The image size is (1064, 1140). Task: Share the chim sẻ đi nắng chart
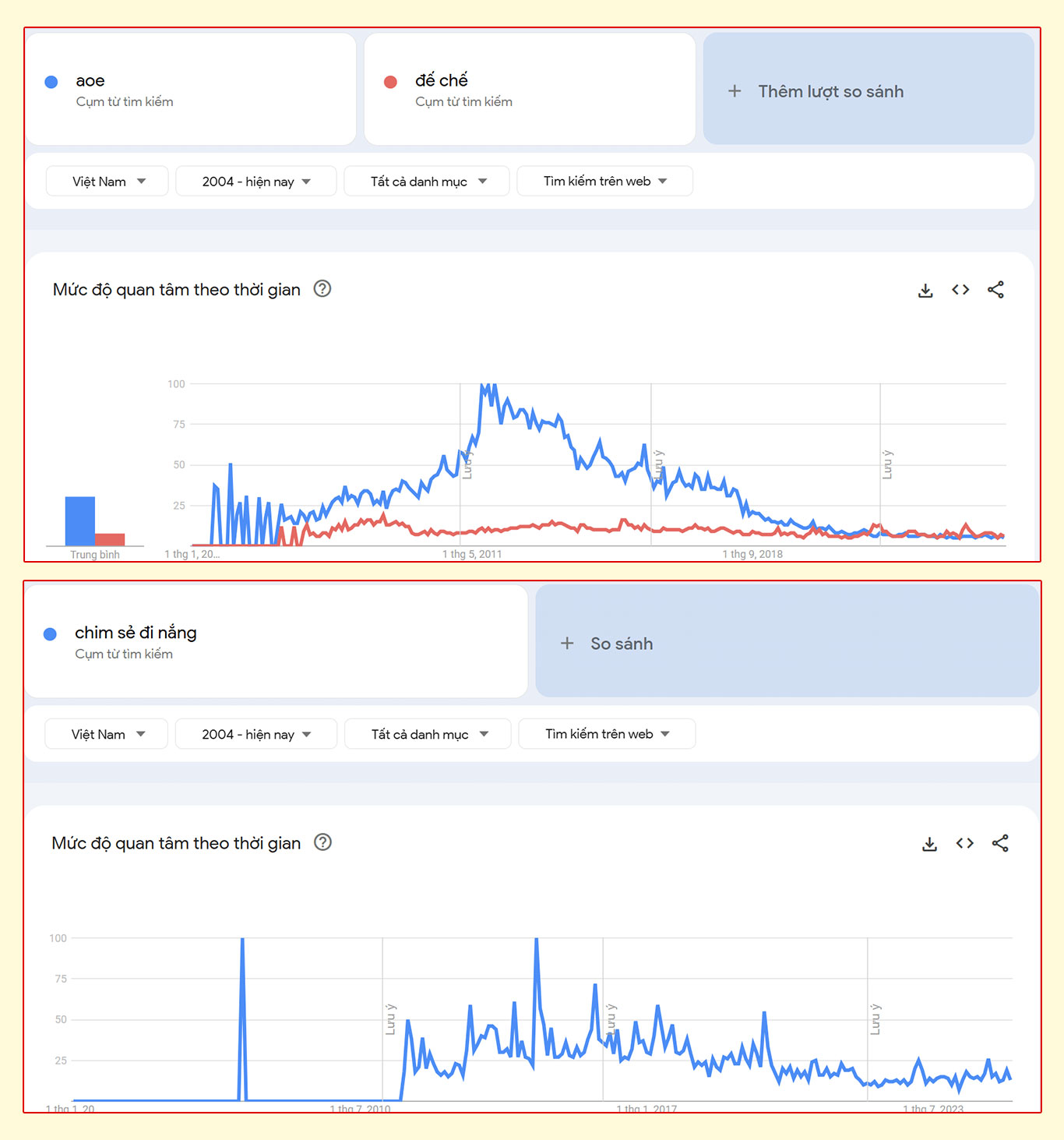pyautogui.click(x=1000, y=843)
